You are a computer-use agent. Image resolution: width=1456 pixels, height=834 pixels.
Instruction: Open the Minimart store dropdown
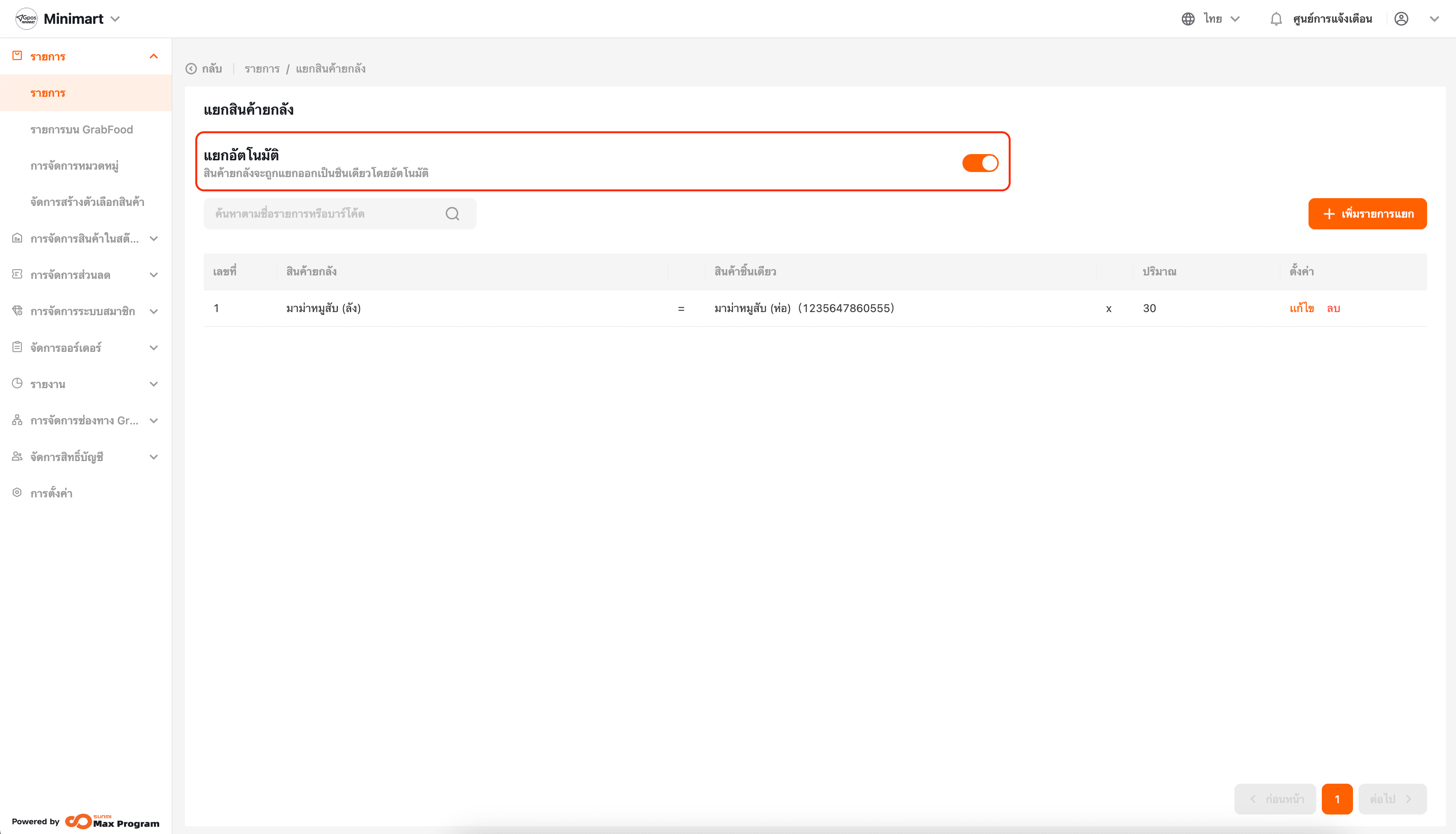pos(115,19)
